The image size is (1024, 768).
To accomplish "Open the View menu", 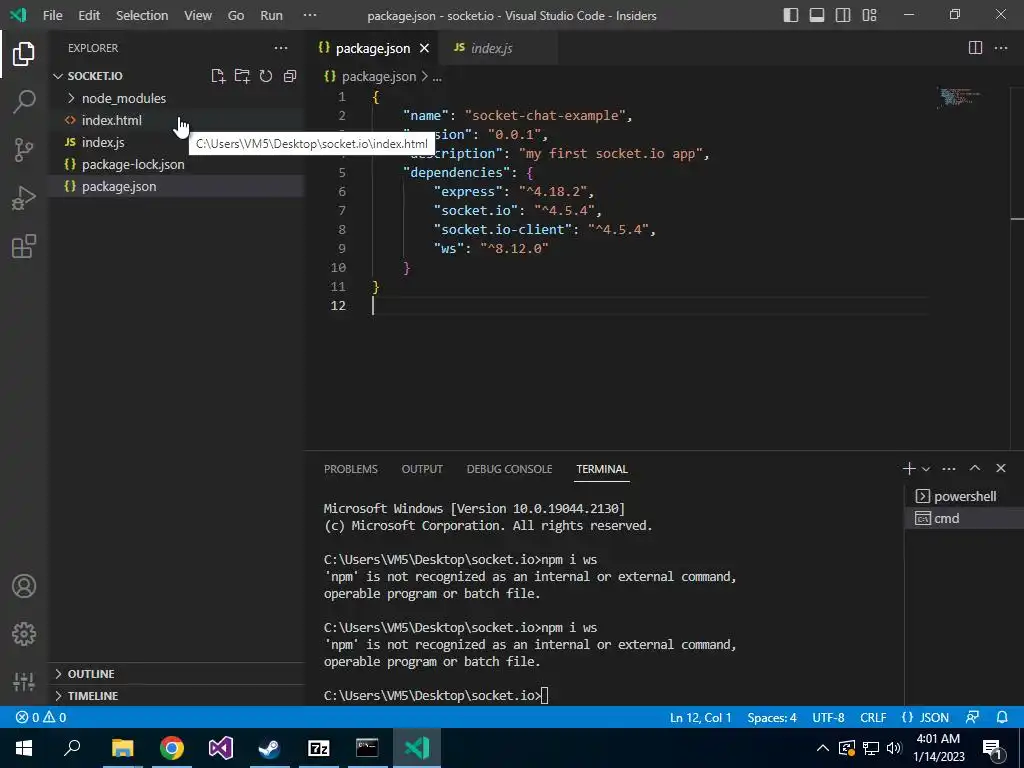I will (198, 15).
